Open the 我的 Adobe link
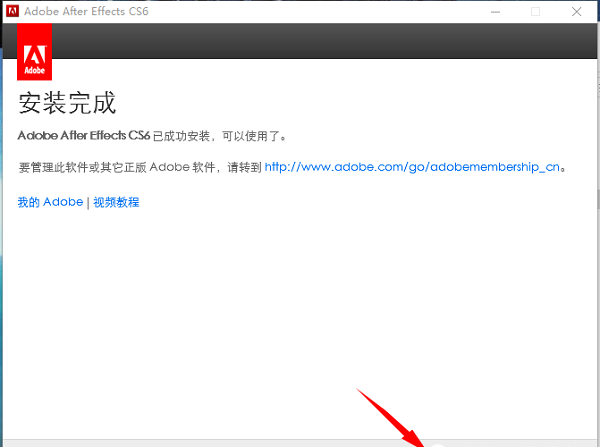The width and height of the screenshot is (600, 447). 50,202
